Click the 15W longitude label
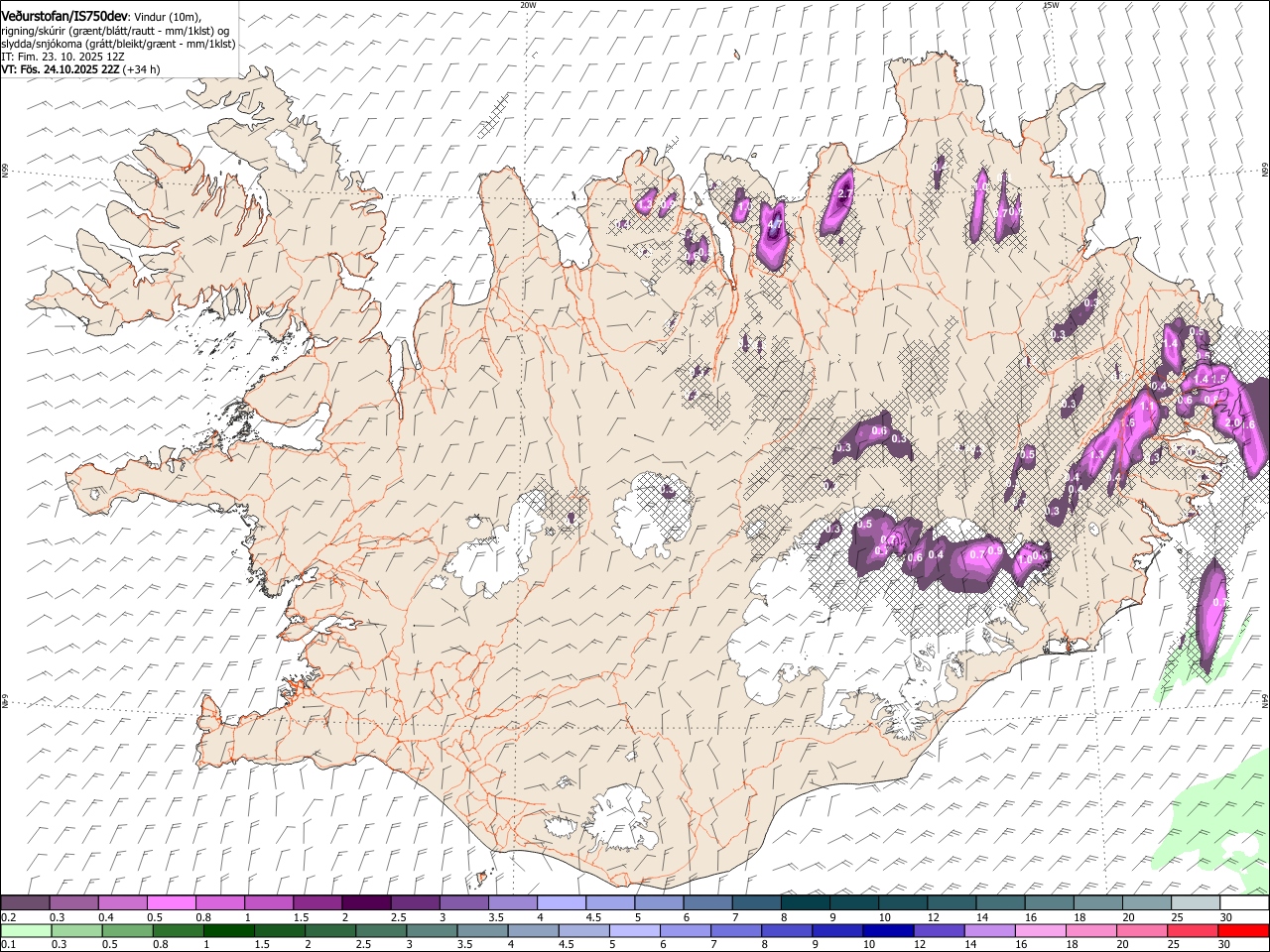Screen dimensions: 1270x952 point(1051,5)
